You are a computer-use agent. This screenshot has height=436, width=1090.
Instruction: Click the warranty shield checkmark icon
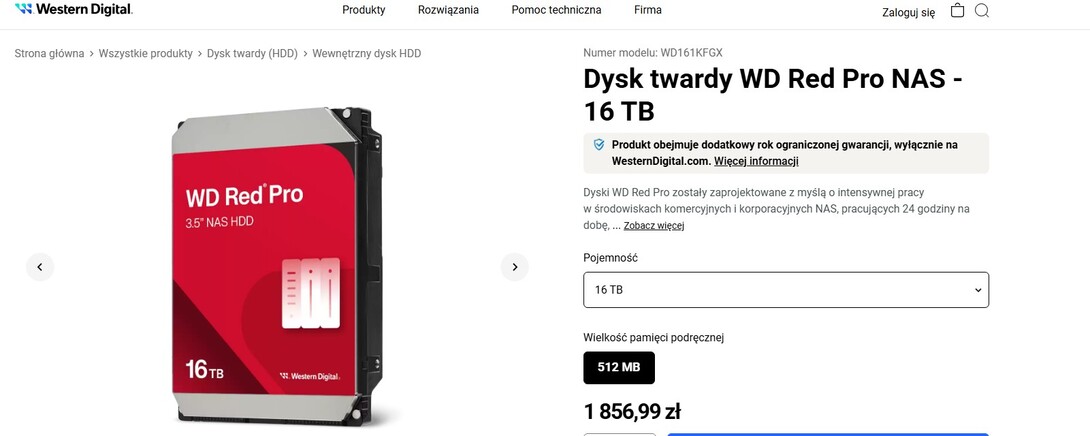[x=599, y=145]
